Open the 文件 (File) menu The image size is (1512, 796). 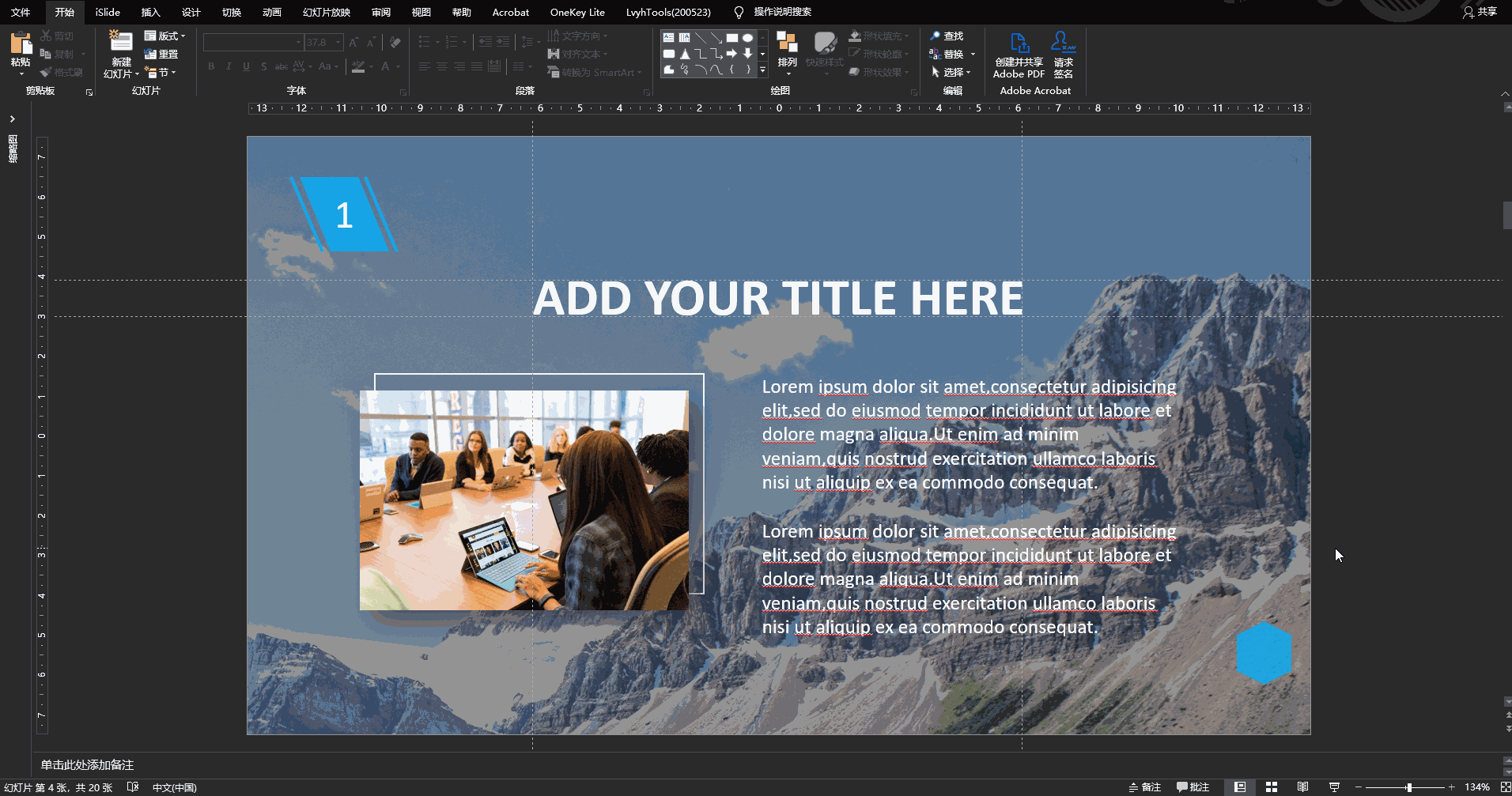(x=21, y=13)
